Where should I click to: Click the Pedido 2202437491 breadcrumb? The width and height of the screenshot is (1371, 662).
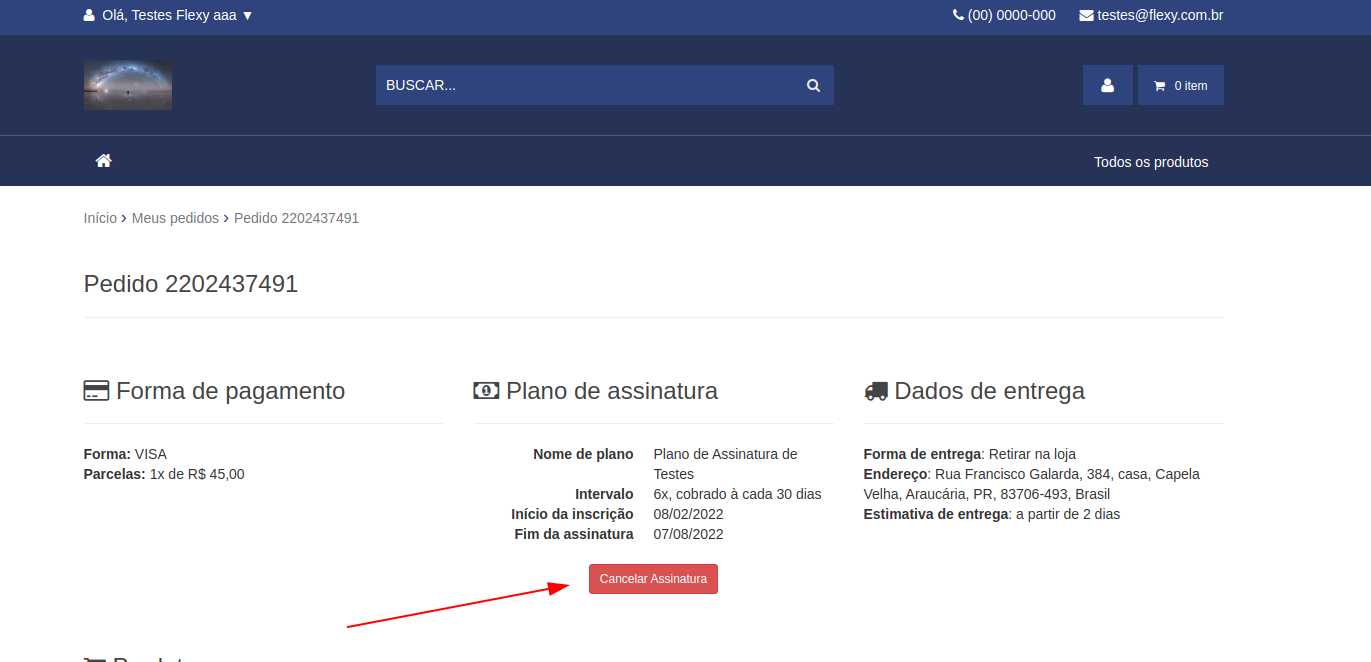(296, 218)
